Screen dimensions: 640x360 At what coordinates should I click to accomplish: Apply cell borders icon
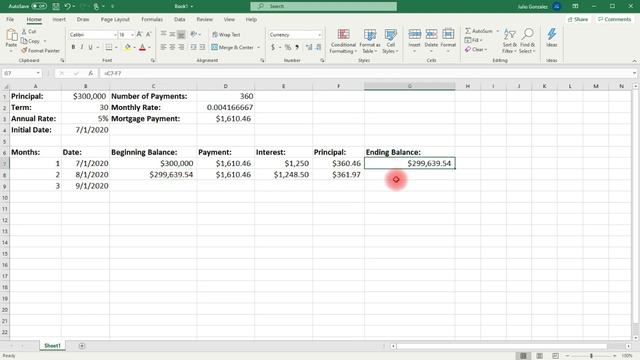[x=109, y=47]
